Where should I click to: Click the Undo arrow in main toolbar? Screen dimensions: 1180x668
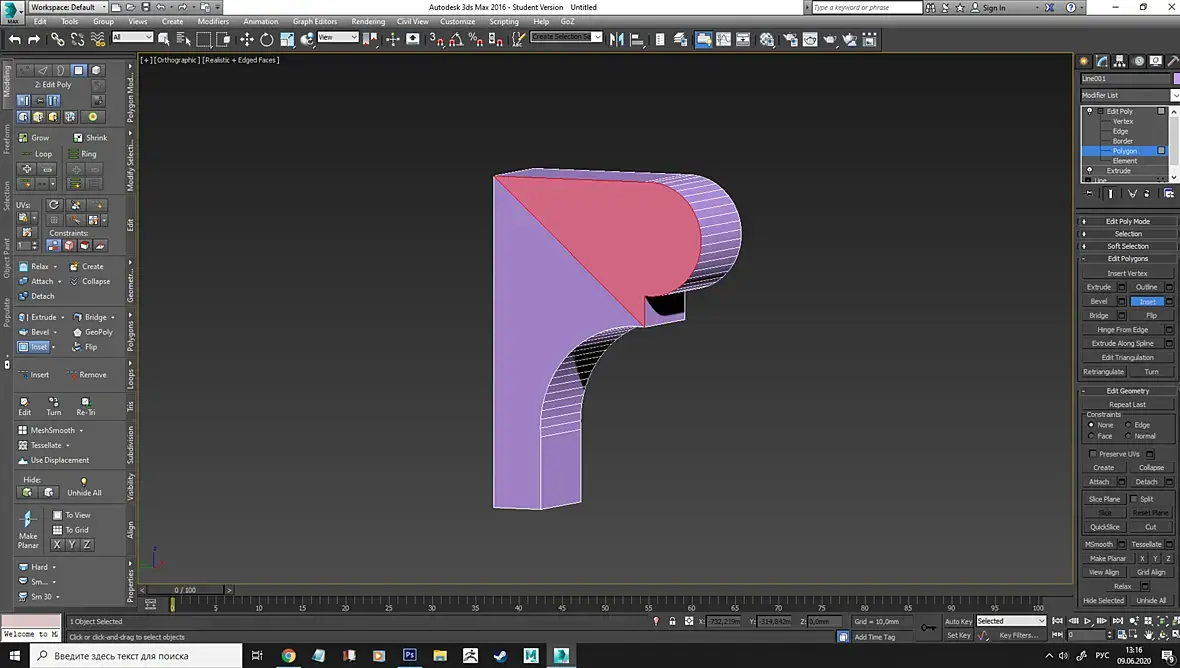pos(15,39)
